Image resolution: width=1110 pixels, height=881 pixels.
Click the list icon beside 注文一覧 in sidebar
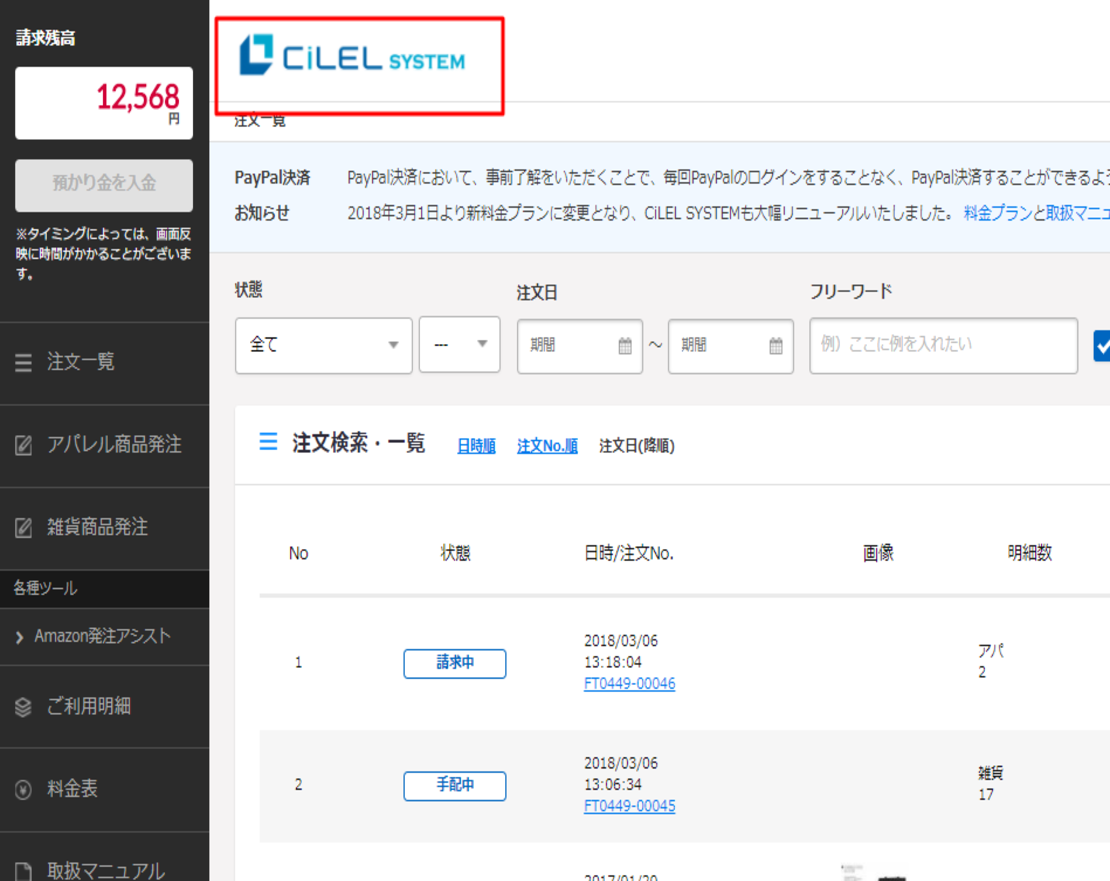click(x=23, y=363)
